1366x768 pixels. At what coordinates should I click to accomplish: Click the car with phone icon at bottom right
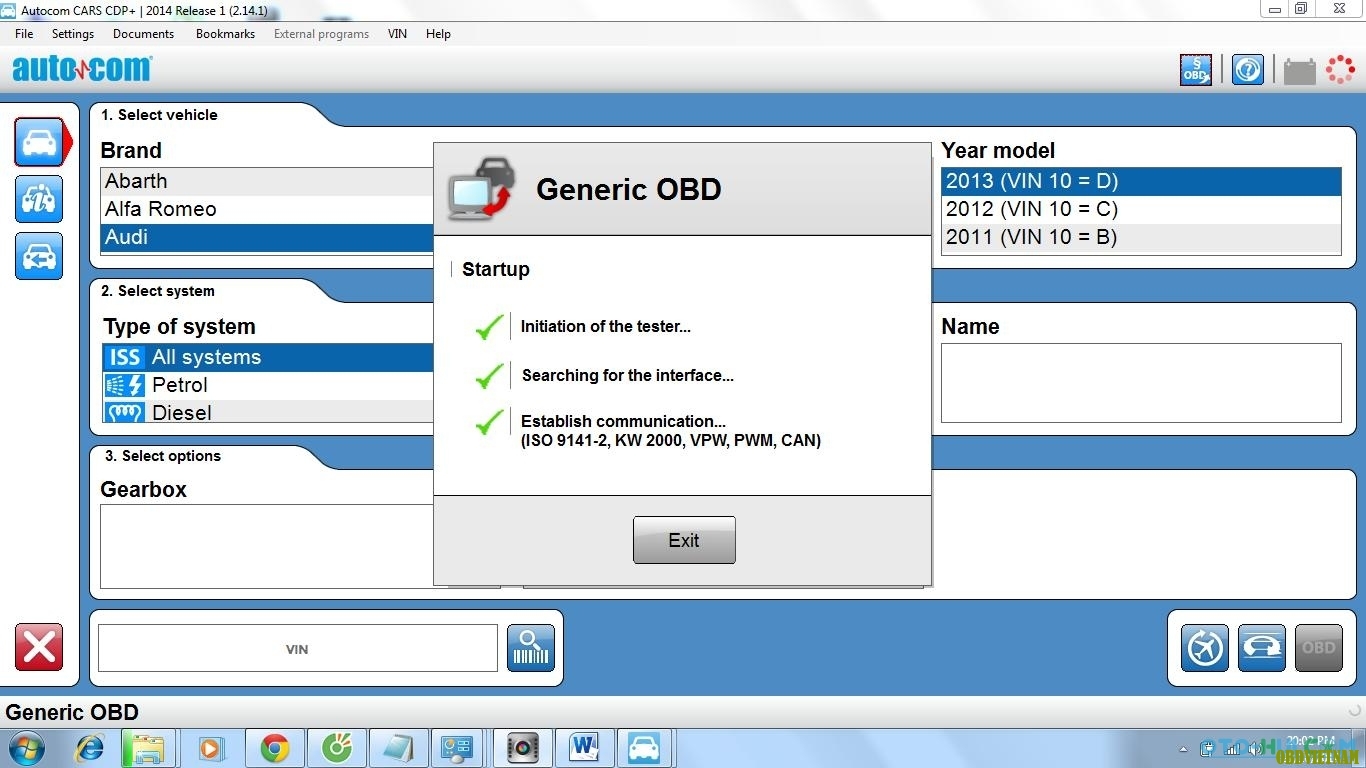(x=1262, y=647)
